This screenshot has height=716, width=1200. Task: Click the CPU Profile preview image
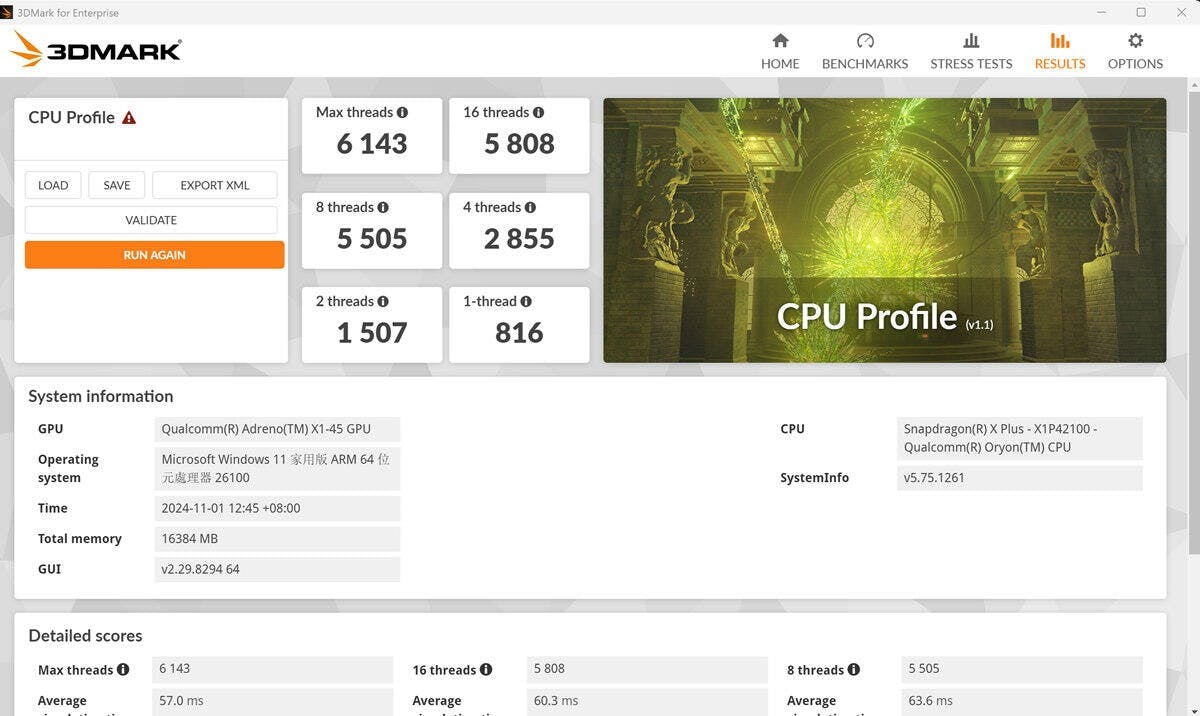click(x=885, y=230)
